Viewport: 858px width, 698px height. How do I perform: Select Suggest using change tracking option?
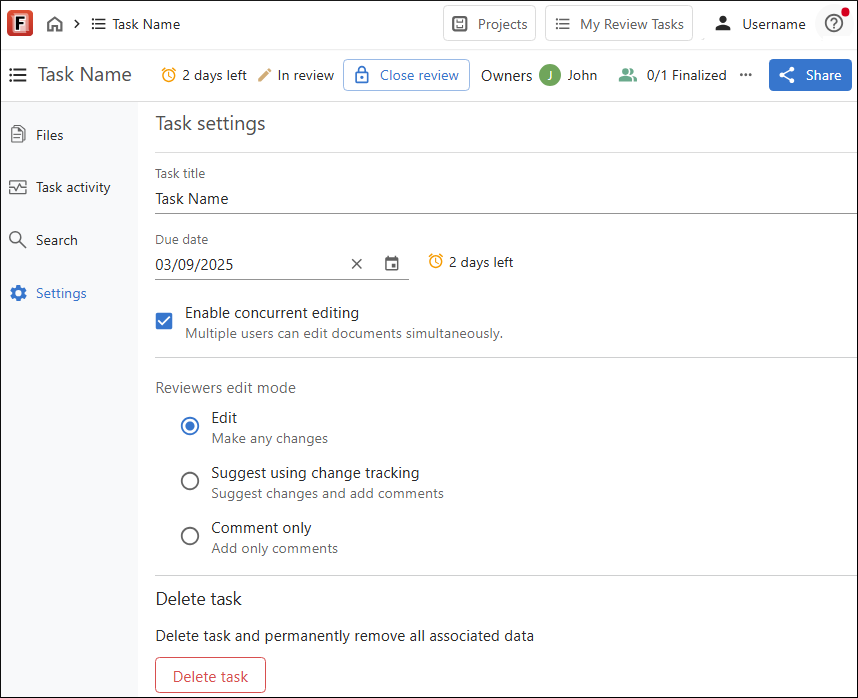point(190,481)
